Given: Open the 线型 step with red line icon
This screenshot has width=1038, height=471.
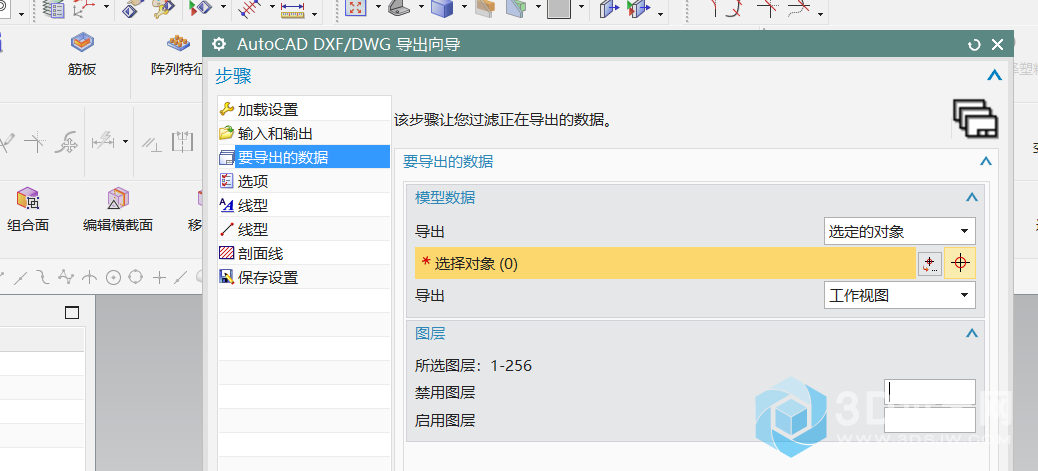Looking at the screenshot, I should pyautogui.click(x=304, y=229).
